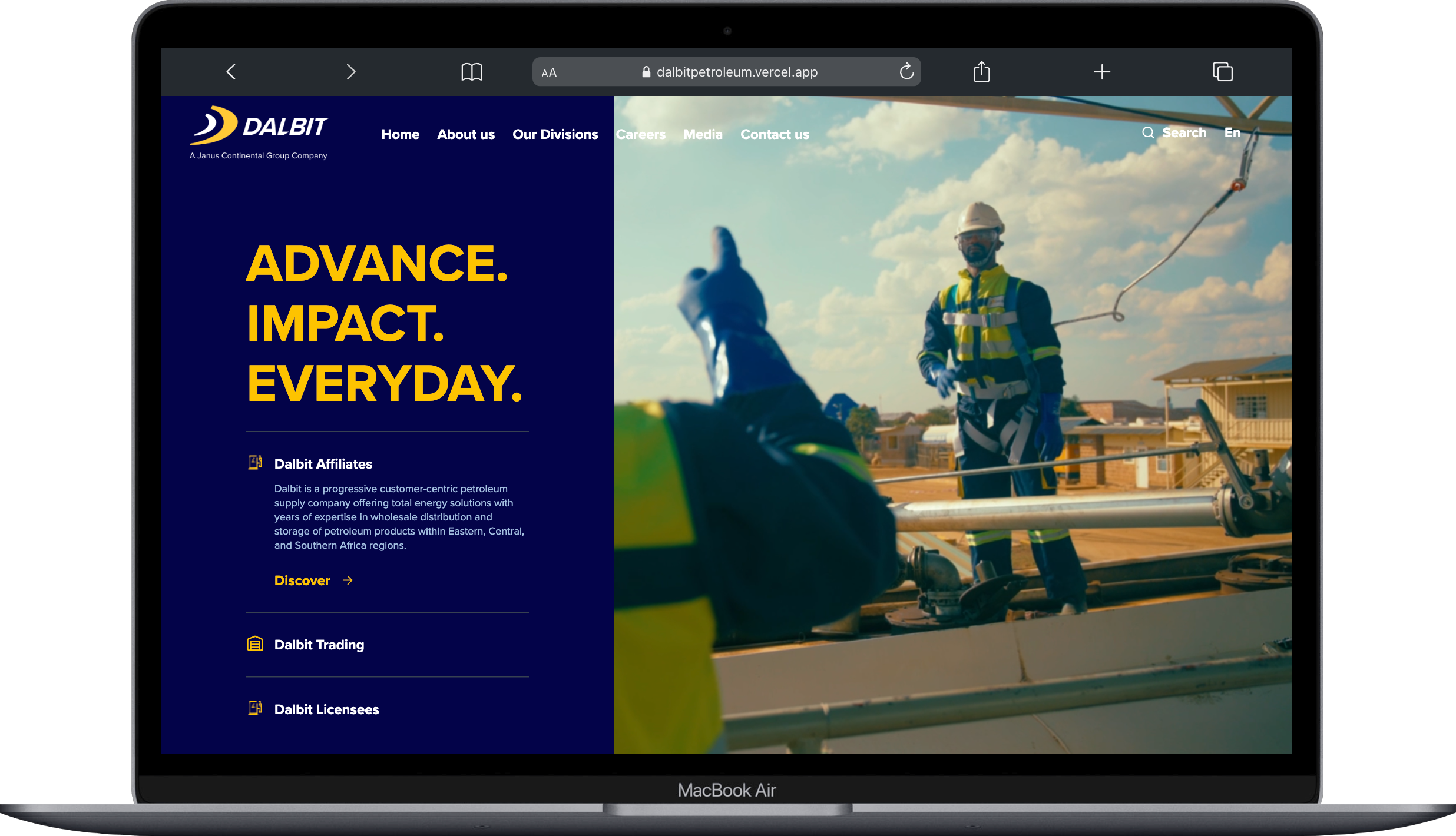
Task: Open the bookmarks book icon
Action: click(x=472, y=72)
